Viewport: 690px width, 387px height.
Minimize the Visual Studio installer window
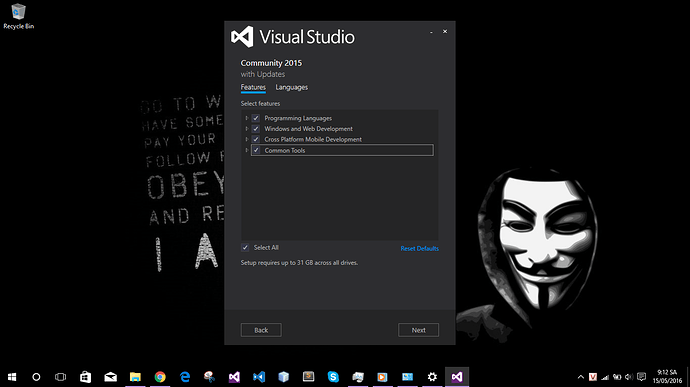pos(431,32)
